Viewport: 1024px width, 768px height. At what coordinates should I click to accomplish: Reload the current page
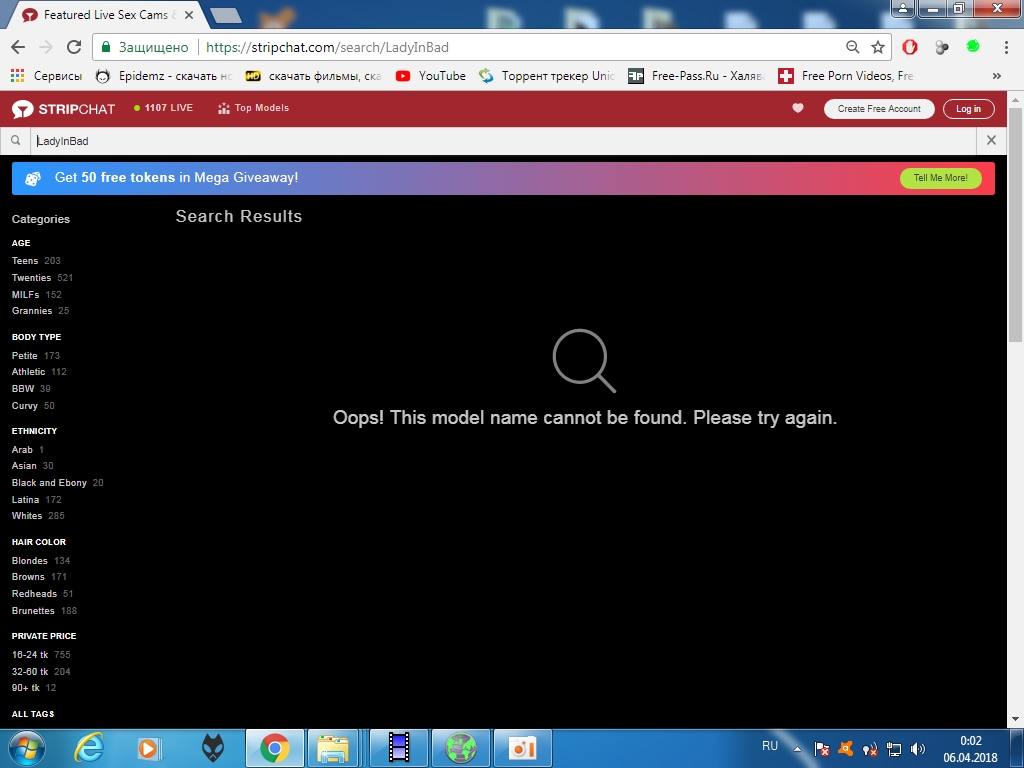click(74, 47)
